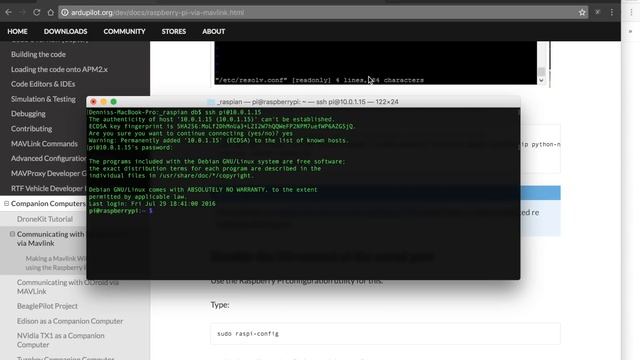Open Companion Computers sidebar entry
The height and width of the screenshot is (360, 640).
click(x=48, y=204)
